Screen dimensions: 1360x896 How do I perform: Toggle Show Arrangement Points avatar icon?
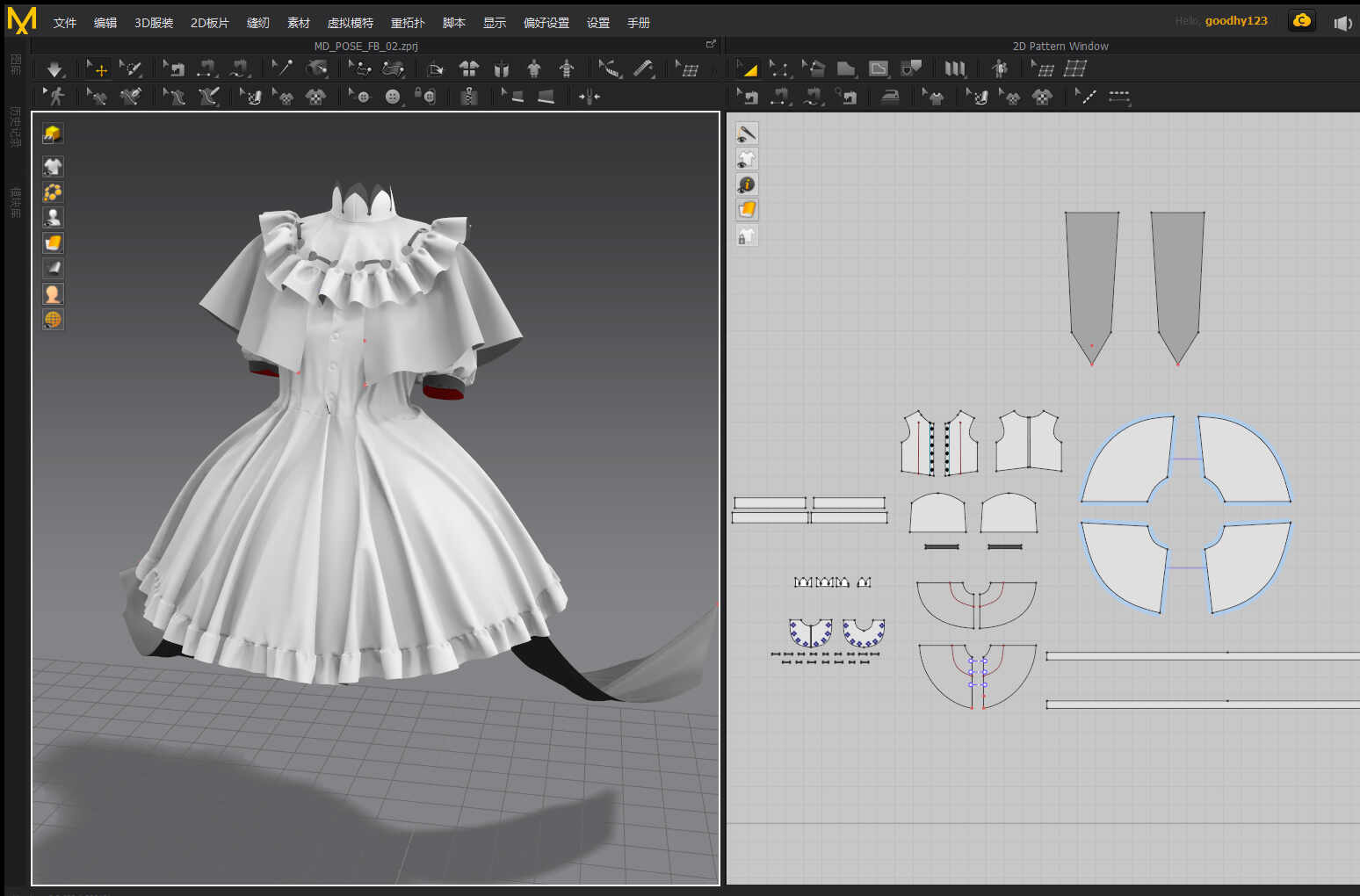534,69
